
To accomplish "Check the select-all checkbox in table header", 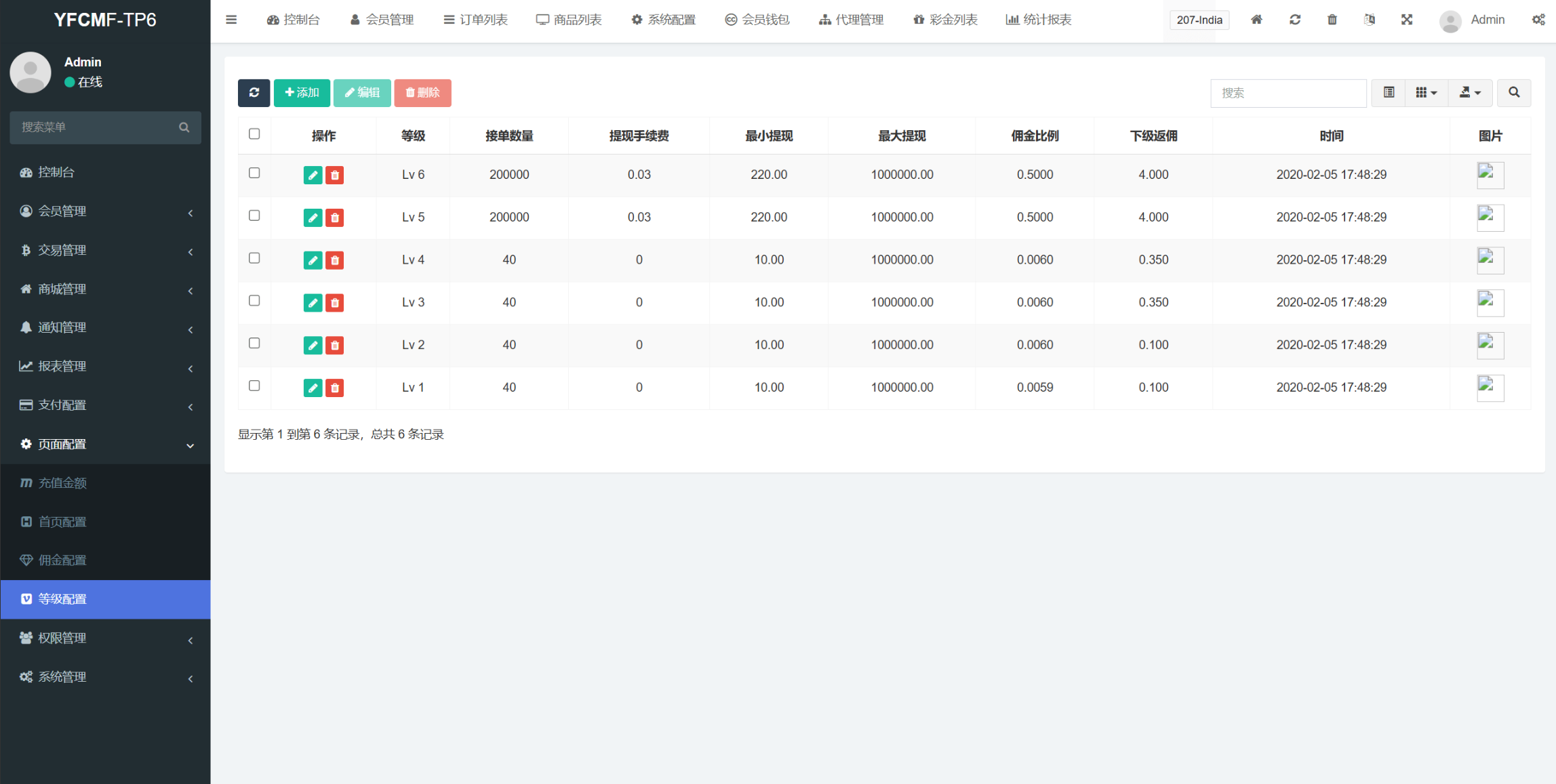I will 254,134.
